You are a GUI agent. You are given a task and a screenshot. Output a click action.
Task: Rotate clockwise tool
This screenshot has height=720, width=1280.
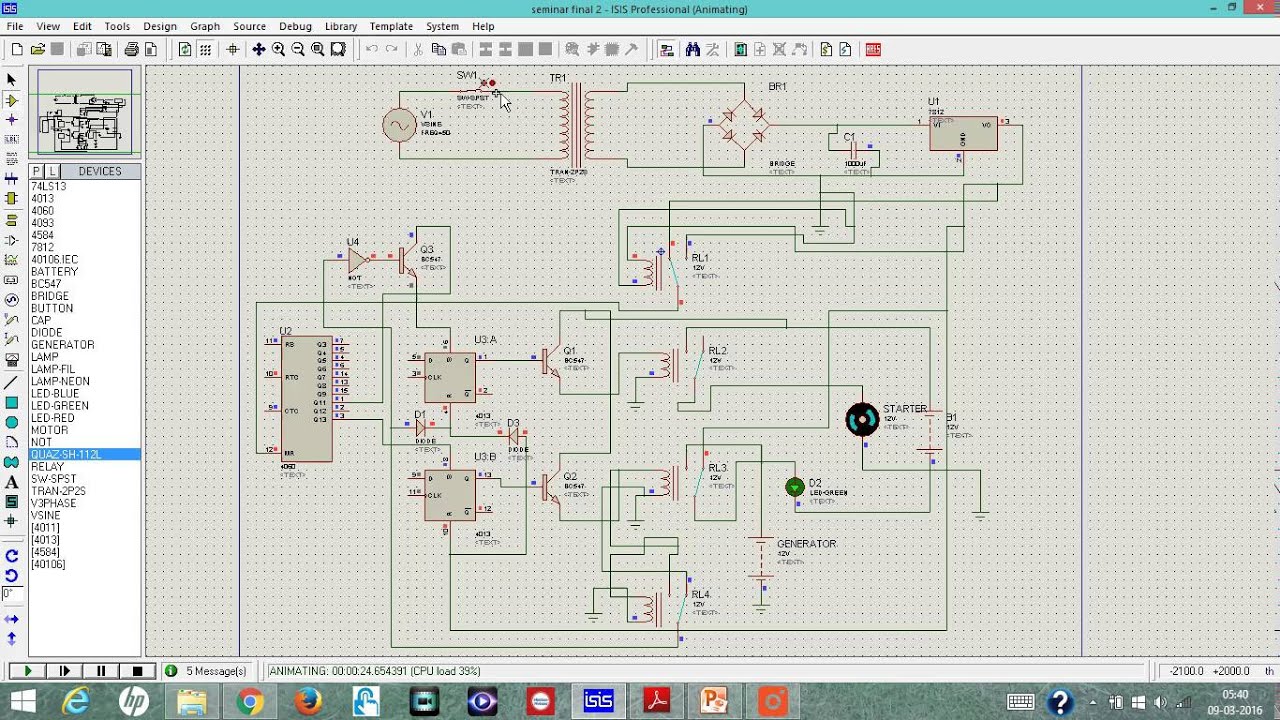click(12, 556)
